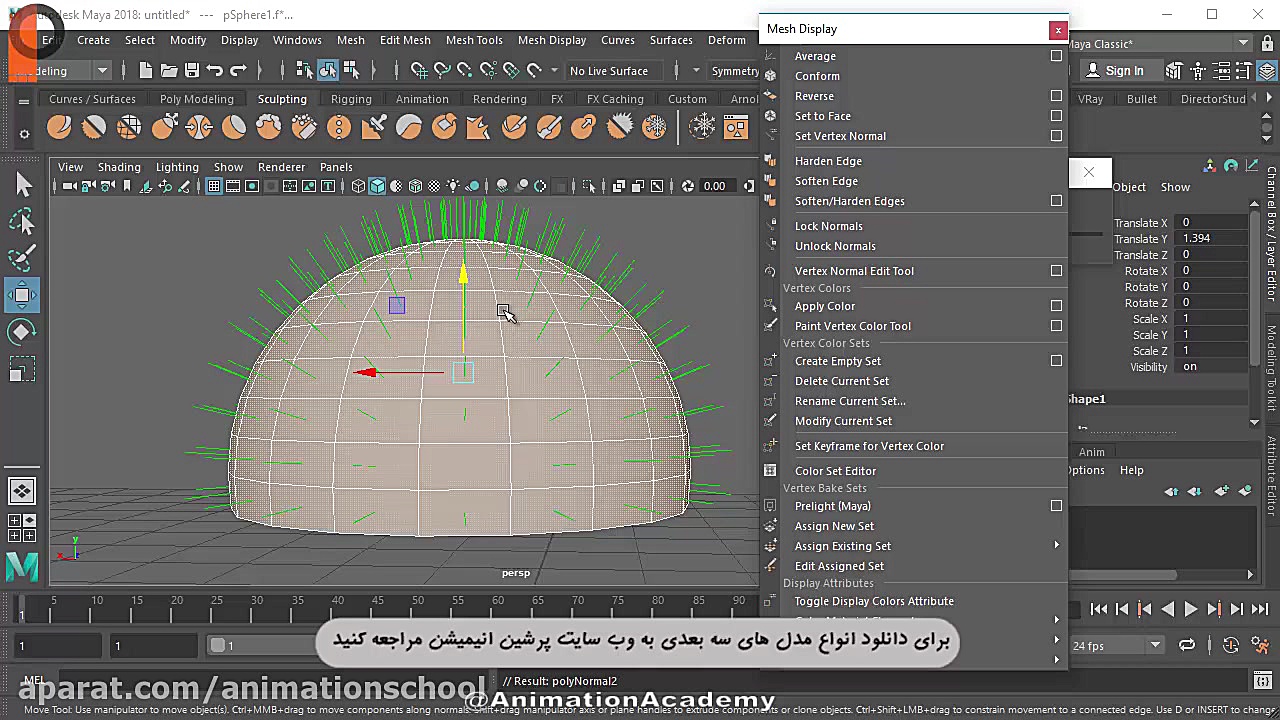Open the Symmetry dropdown in the status line
This screenshot has height=720, width=1280.
click(735, 71)
